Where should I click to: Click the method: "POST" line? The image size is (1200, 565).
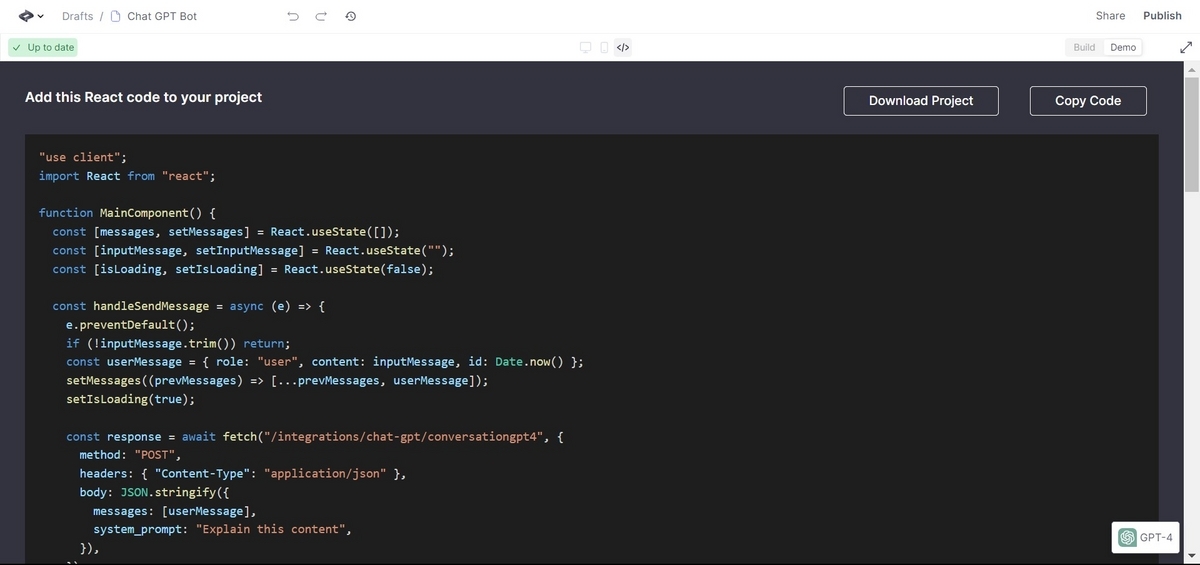click(130, 455)
